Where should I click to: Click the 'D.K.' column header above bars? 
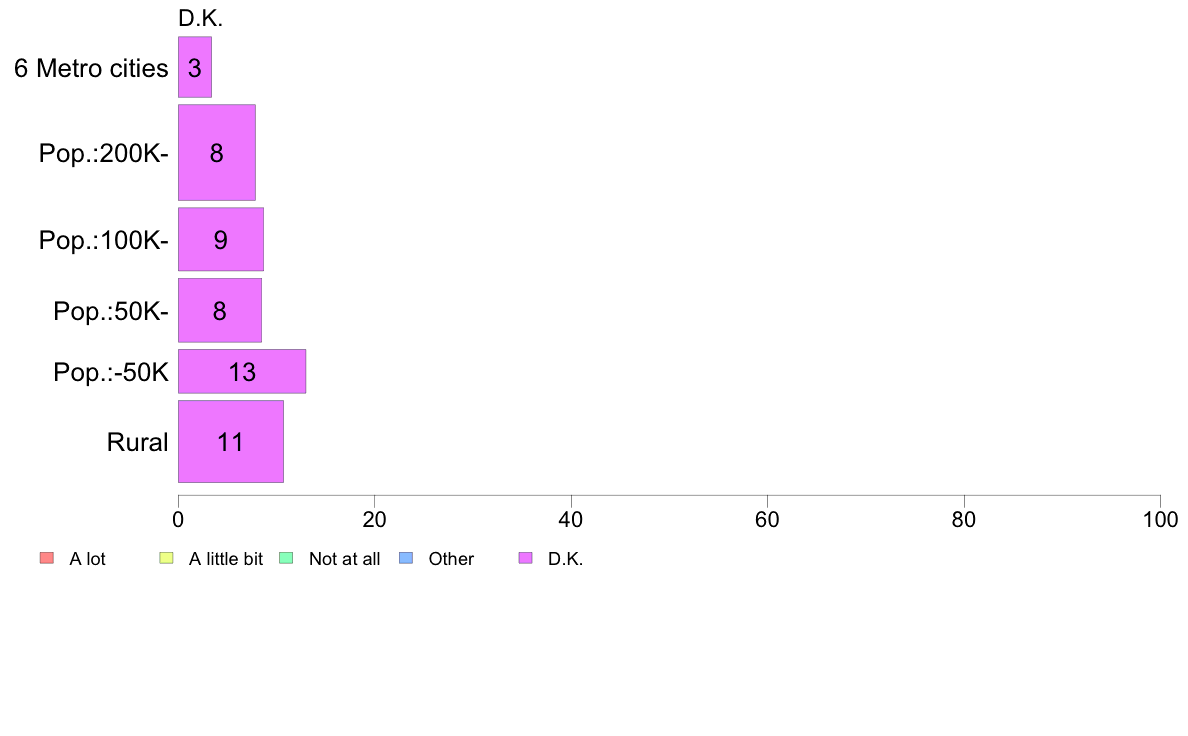200,18
